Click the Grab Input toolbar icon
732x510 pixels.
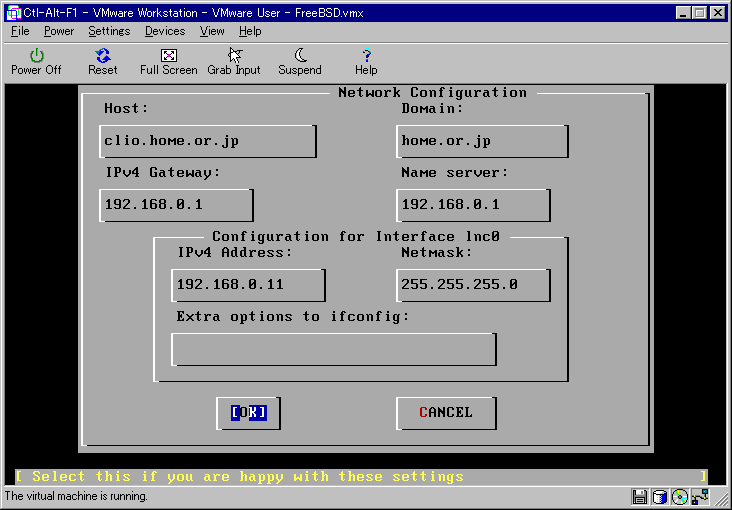tap(234, 61)
